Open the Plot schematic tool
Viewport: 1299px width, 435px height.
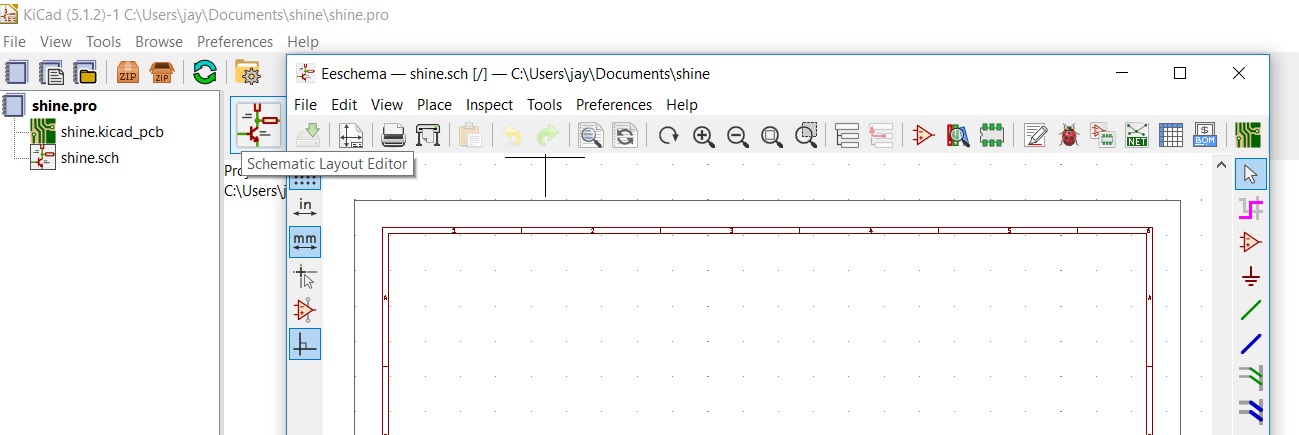tap(428, 135)
